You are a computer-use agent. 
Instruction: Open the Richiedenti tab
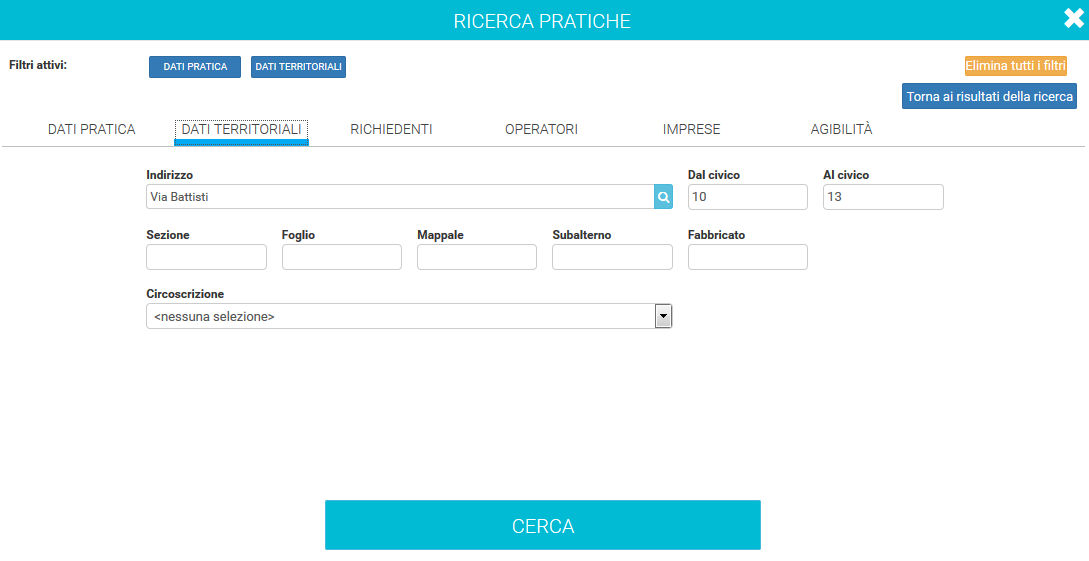tap(391, 129)
